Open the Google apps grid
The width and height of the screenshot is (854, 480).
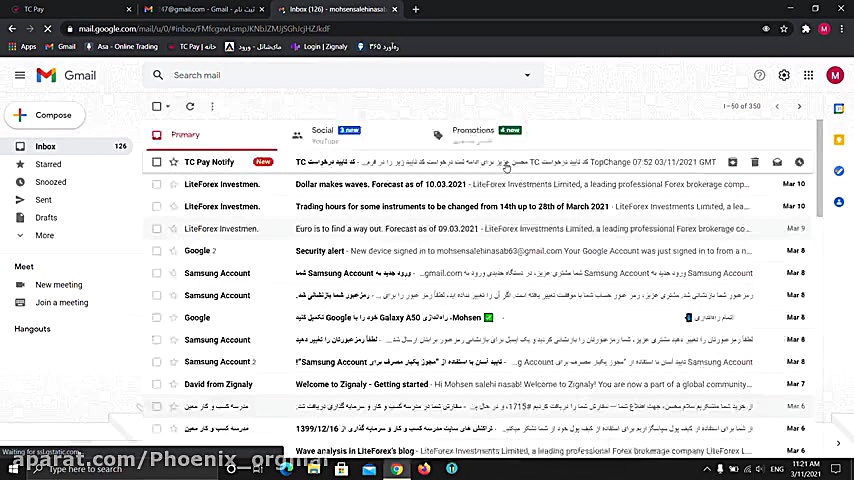tap(808, 75)
